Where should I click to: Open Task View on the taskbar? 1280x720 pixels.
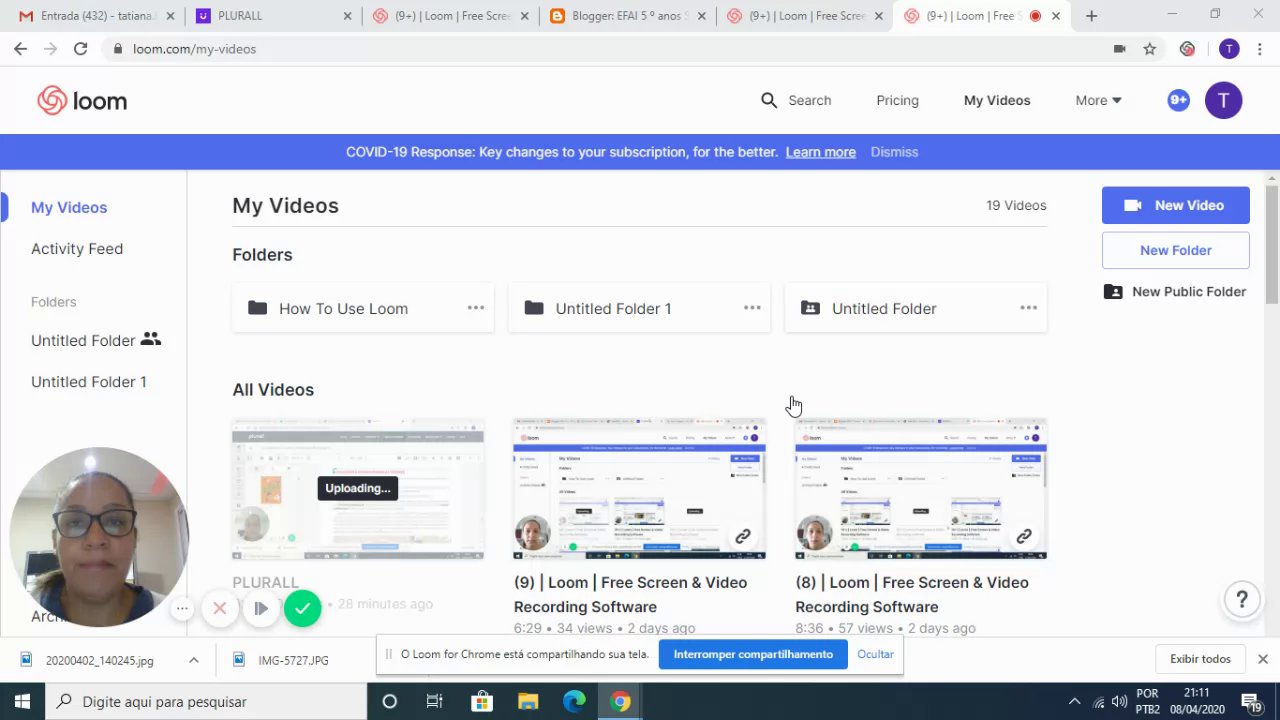coord(434,701)
